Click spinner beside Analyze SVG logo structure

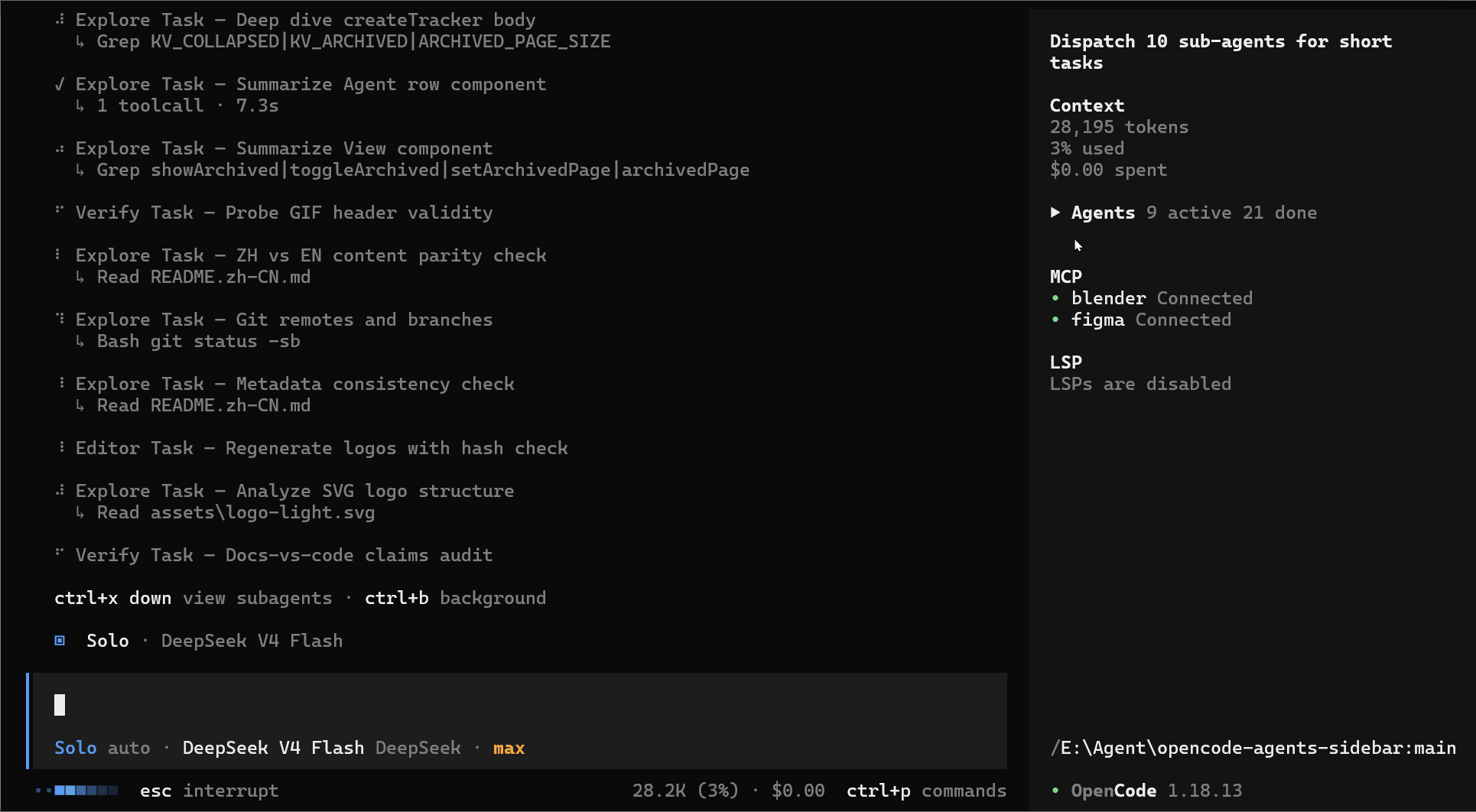(x=60, y=489)
